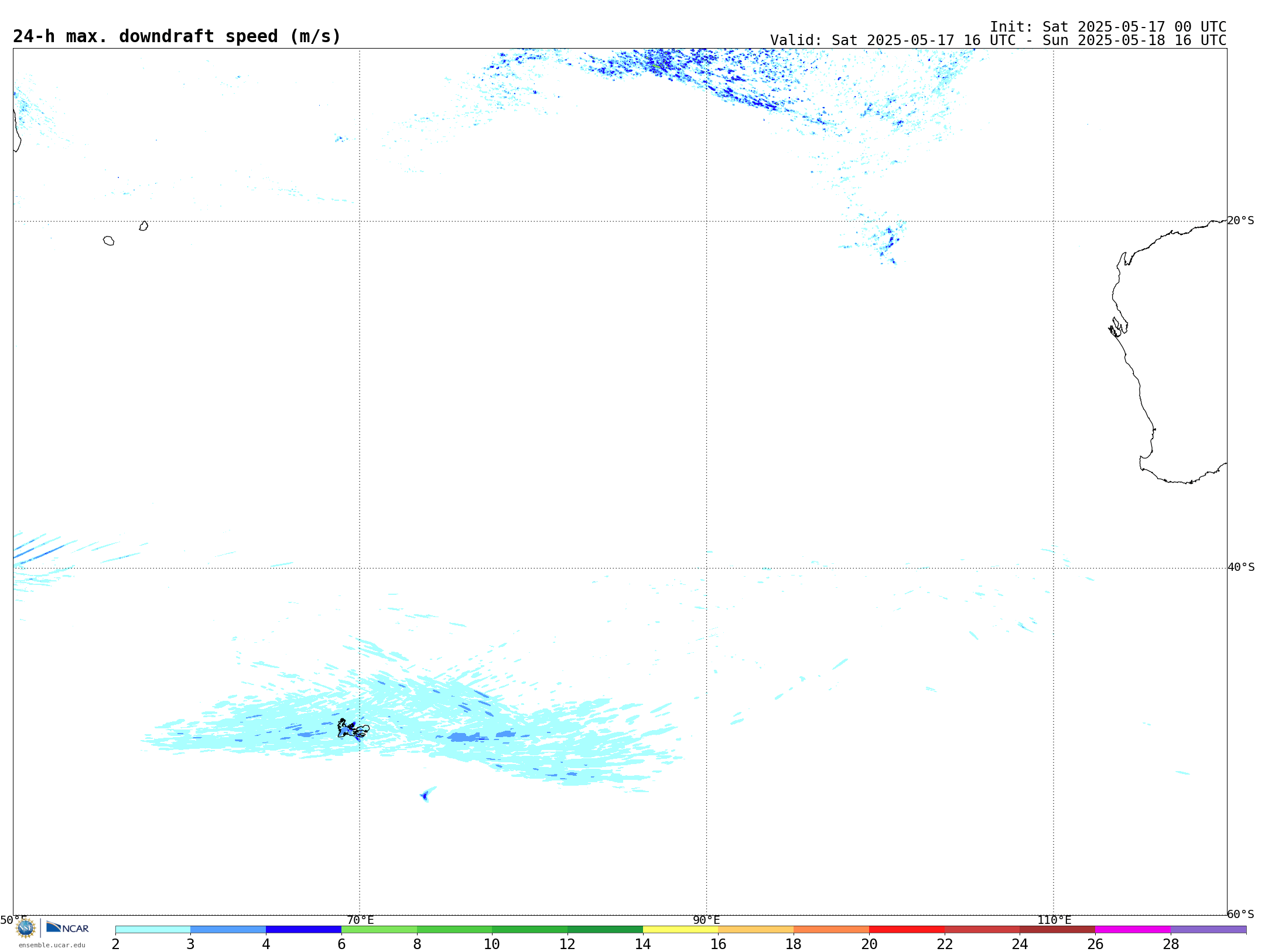Click the dark red 24-26 m/s swatch
Image resolution: width=1265 pixels, height=952 pixels.
[1058, 929]
